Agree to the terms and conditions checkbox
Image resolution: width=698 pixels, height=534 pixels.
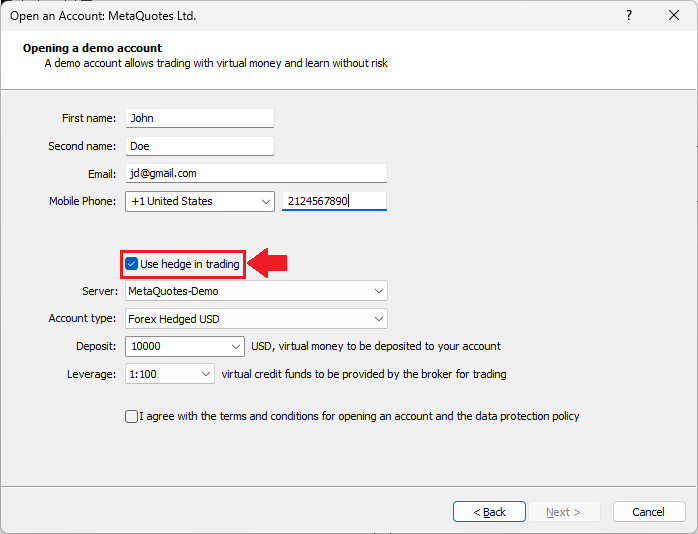pos(132,416)
